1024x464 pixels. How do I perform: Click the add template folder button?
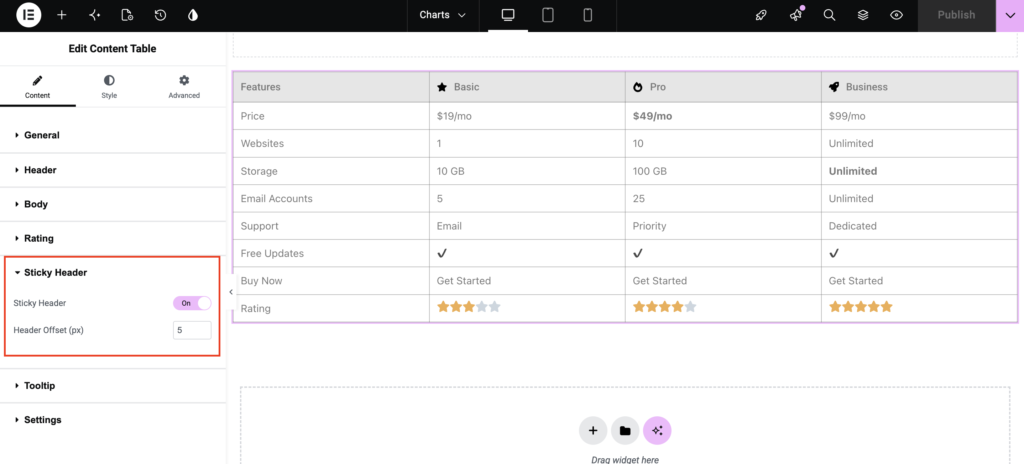pyautogui.click(x=625, y=430)
